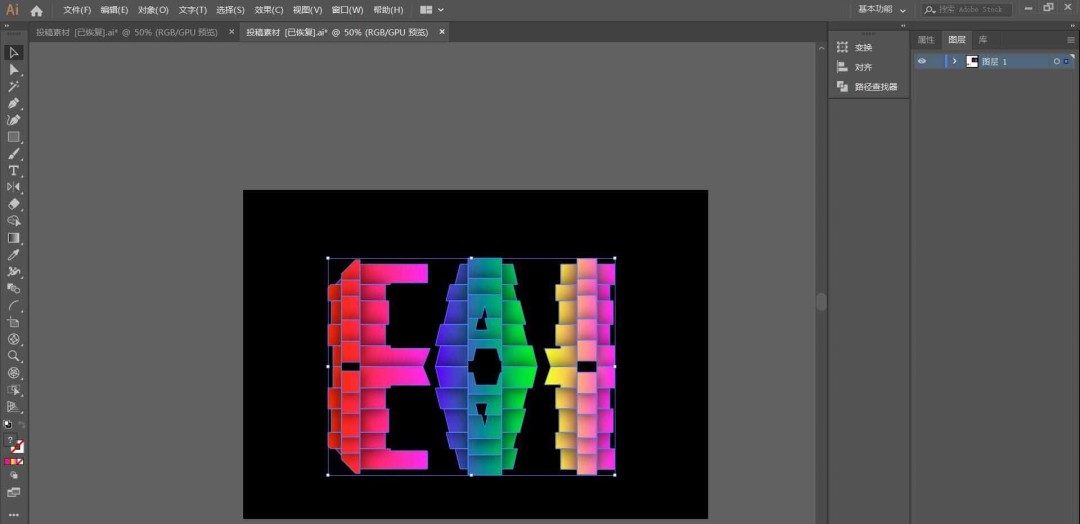Image resolution: width=1080 pixels, height=524 pixels.
Task: Pick the Pen tool in toolbar
Action: click(x=14, y=103)
